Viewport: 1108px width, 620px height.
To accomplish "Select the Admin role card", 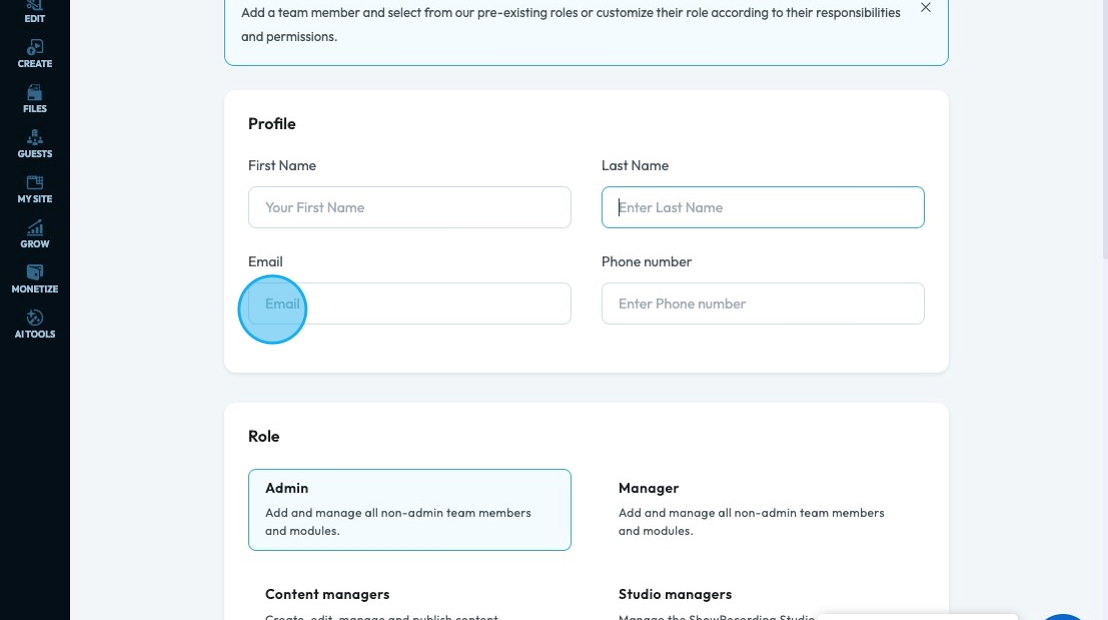I will click(409, 509).
